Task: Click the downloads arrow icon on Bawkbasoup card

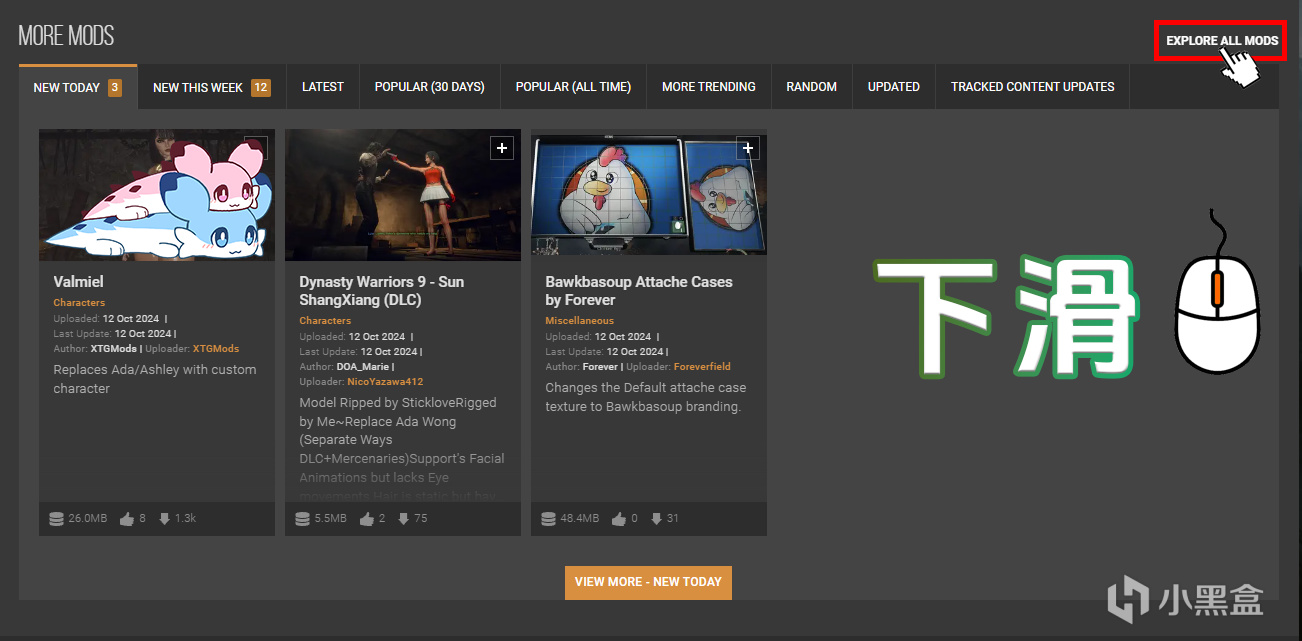Action: pyautogui.click(x=656, y=518)
